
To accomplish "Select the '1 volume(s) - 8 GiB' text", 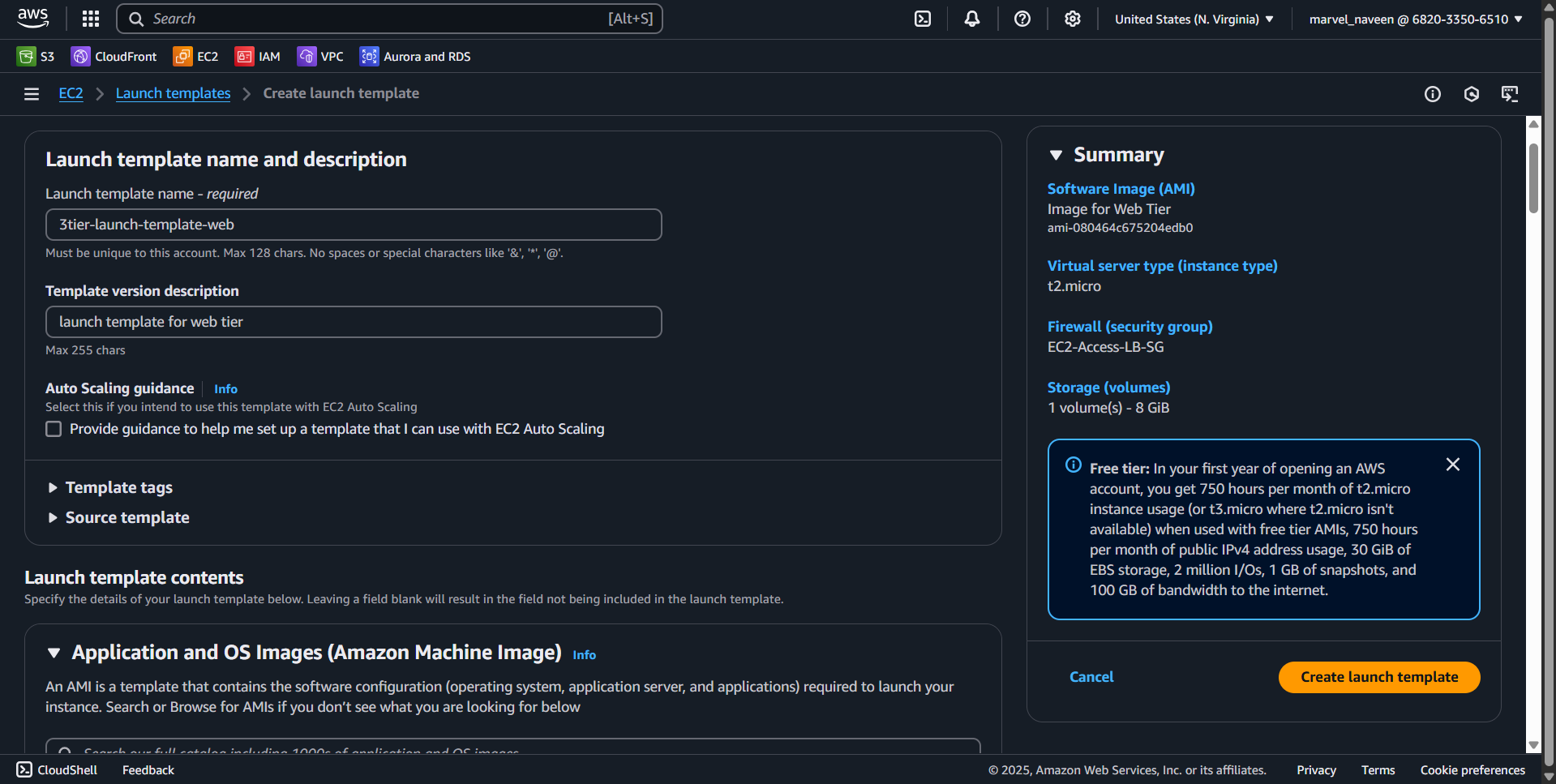I will (x=1108, y=408).
